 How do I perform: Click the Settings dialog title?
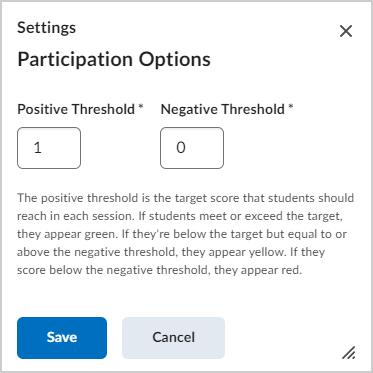(47, 28)
